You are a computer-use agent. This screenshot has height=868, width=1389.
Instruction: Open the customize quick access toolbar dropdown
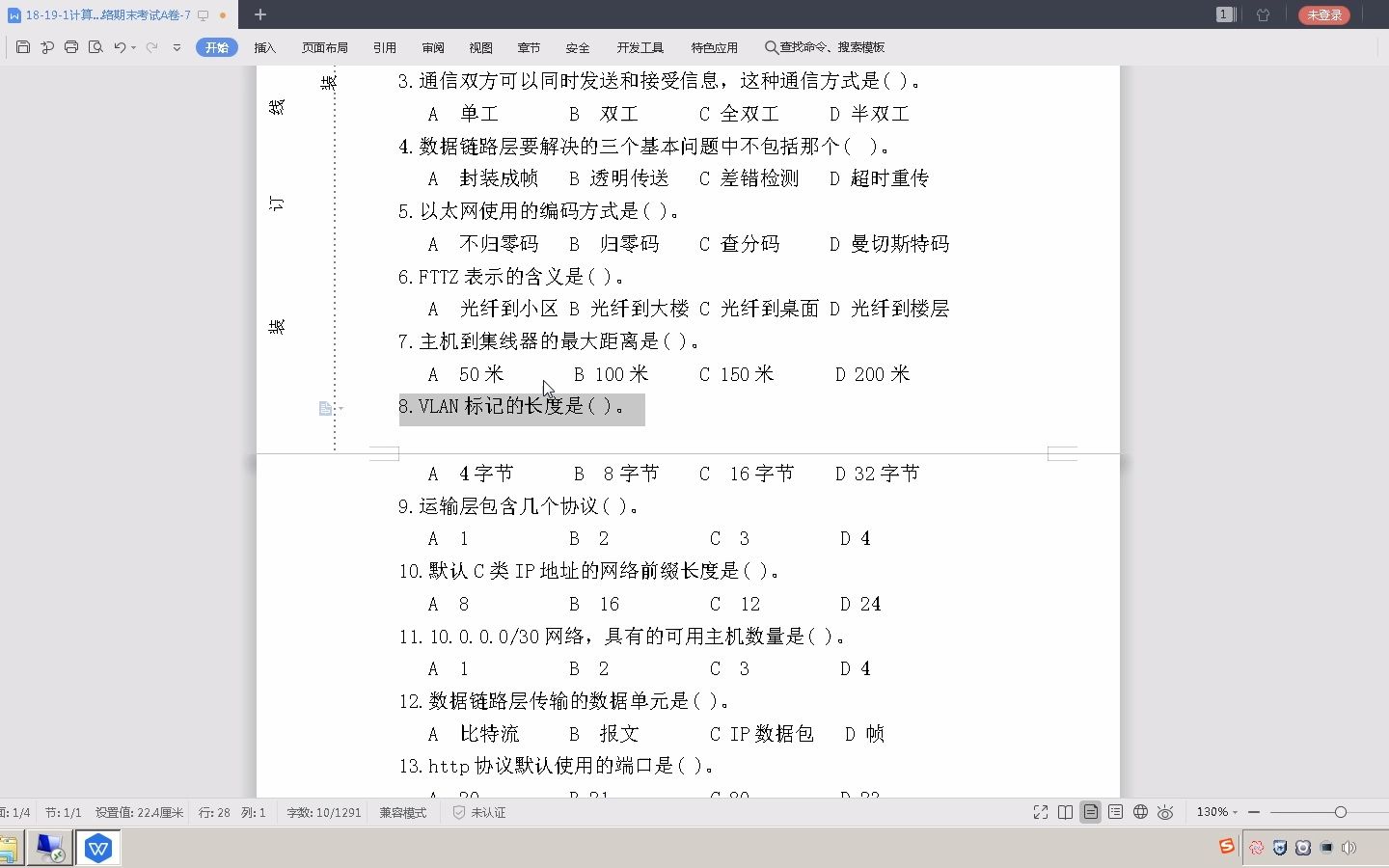[177, 47]
